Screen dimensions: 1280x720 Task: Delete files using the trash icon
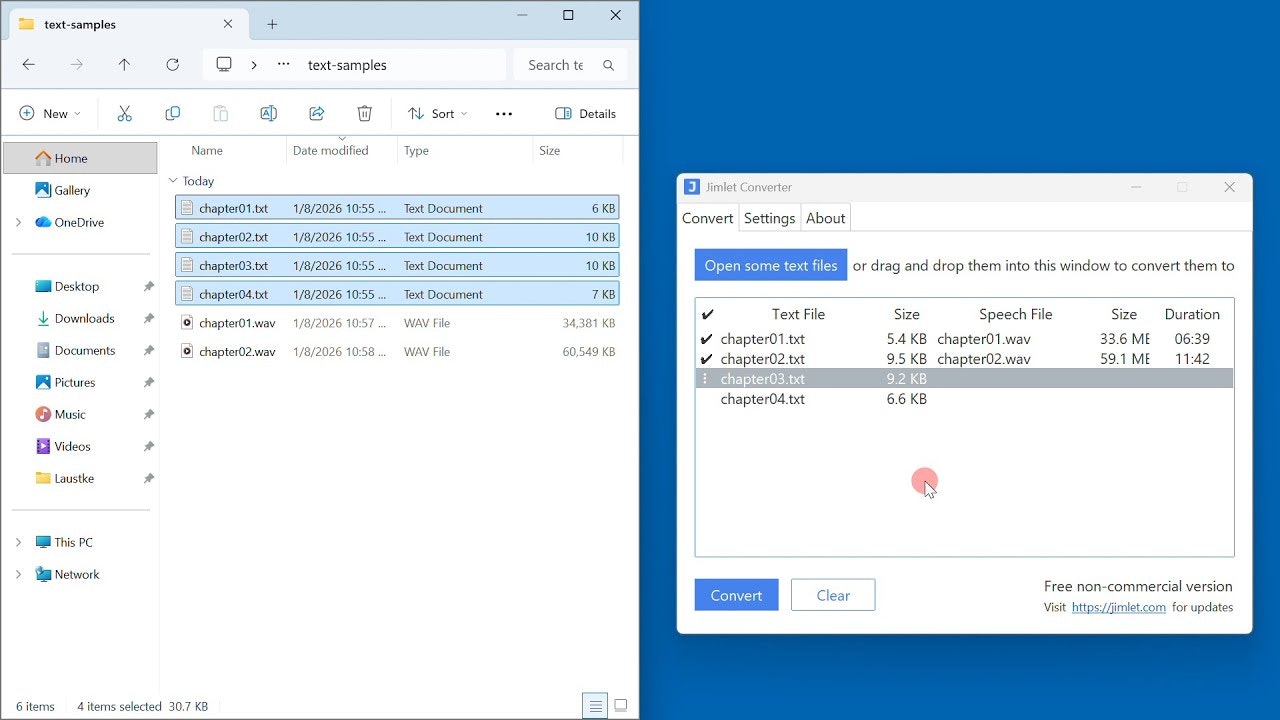click(x=364, y=113)
